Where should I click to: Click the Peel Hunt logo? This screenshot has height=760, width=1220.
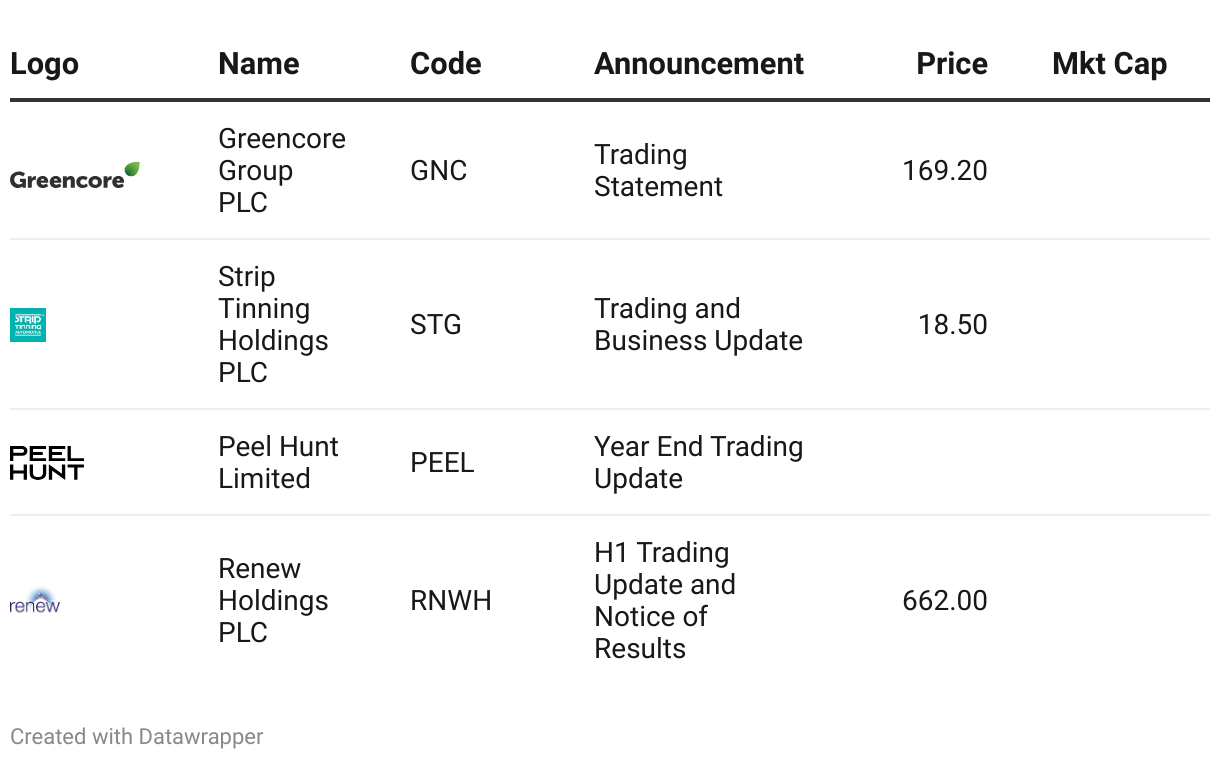47,463
